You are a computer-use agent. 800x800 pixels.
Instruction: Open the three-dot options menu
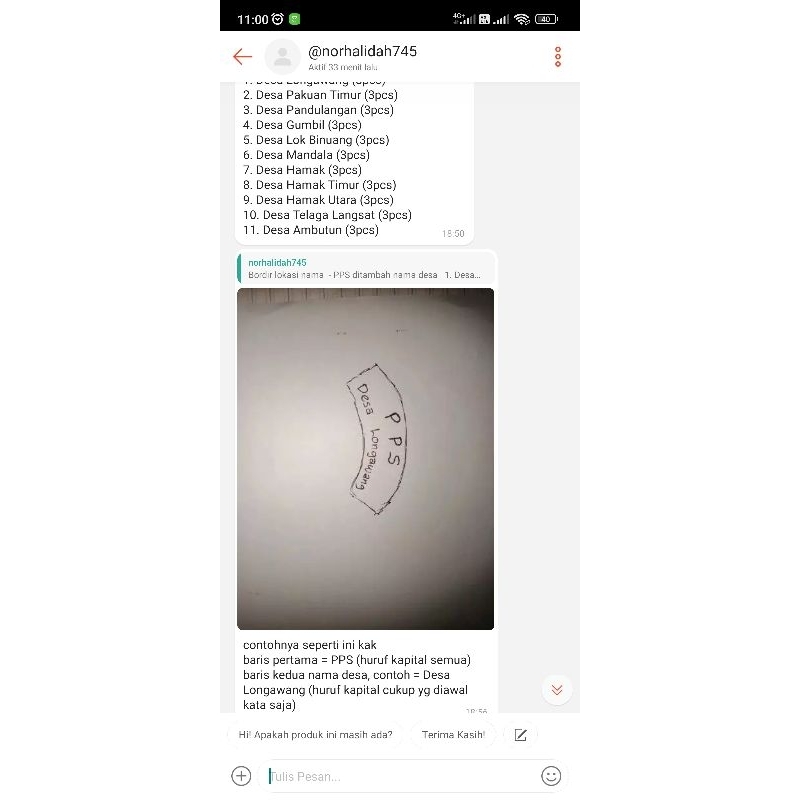pyautogui.click(x=558, y=57)
